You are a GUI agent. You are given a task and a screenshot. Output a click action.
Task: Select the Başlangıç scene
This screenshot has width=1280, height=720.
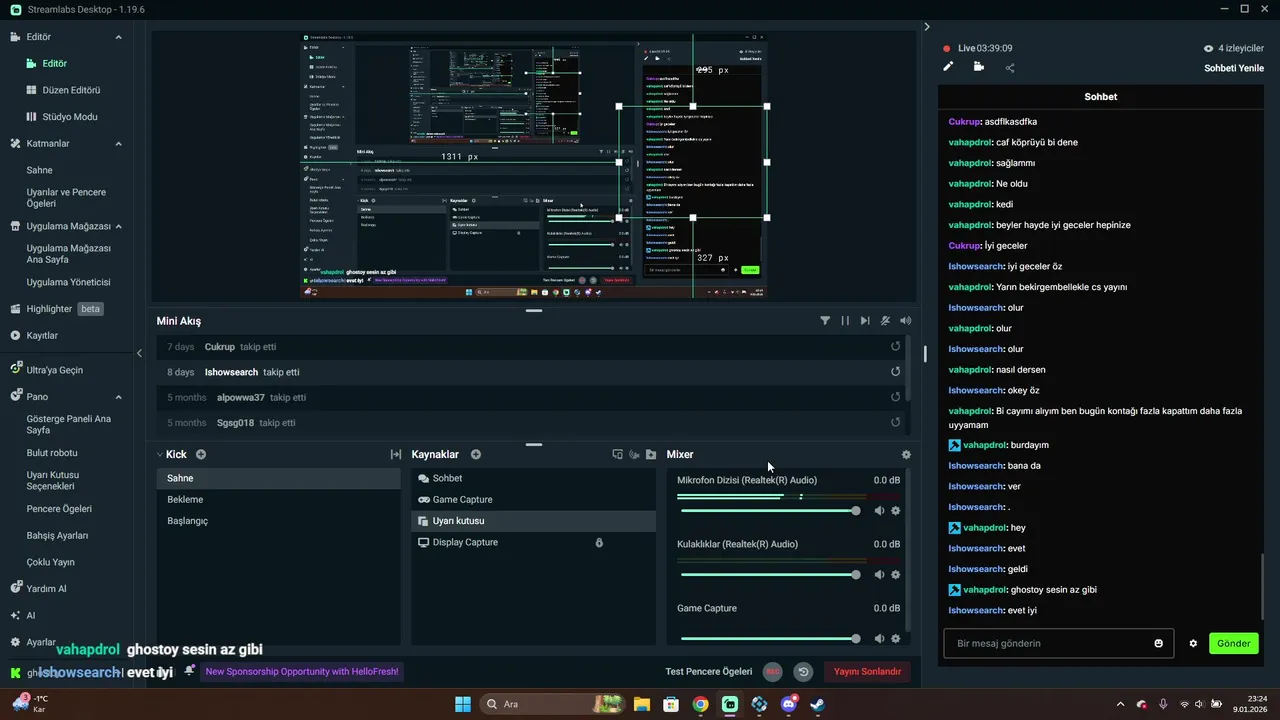(278, 521)
